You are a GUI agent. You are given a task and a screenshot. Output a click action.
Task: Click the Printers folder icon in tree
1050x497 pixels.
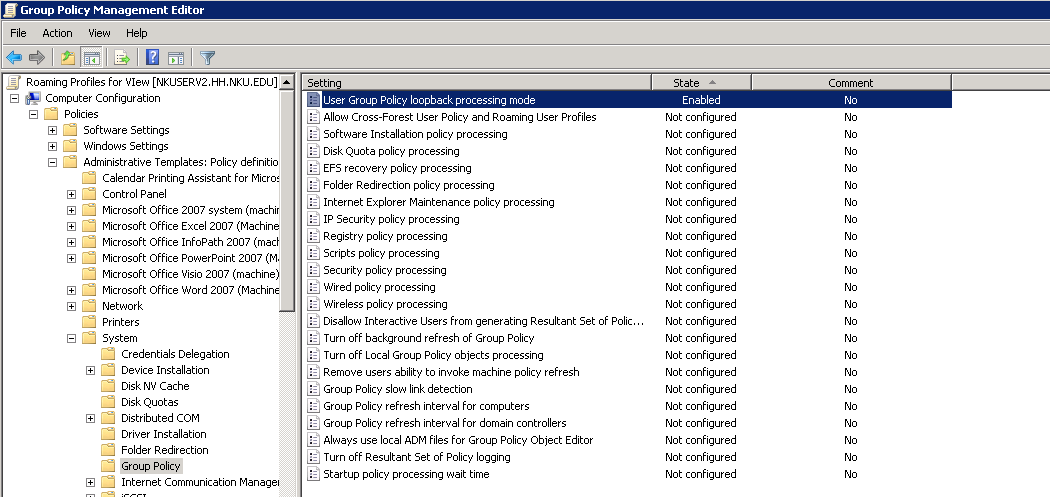click(x=89, y=322)
